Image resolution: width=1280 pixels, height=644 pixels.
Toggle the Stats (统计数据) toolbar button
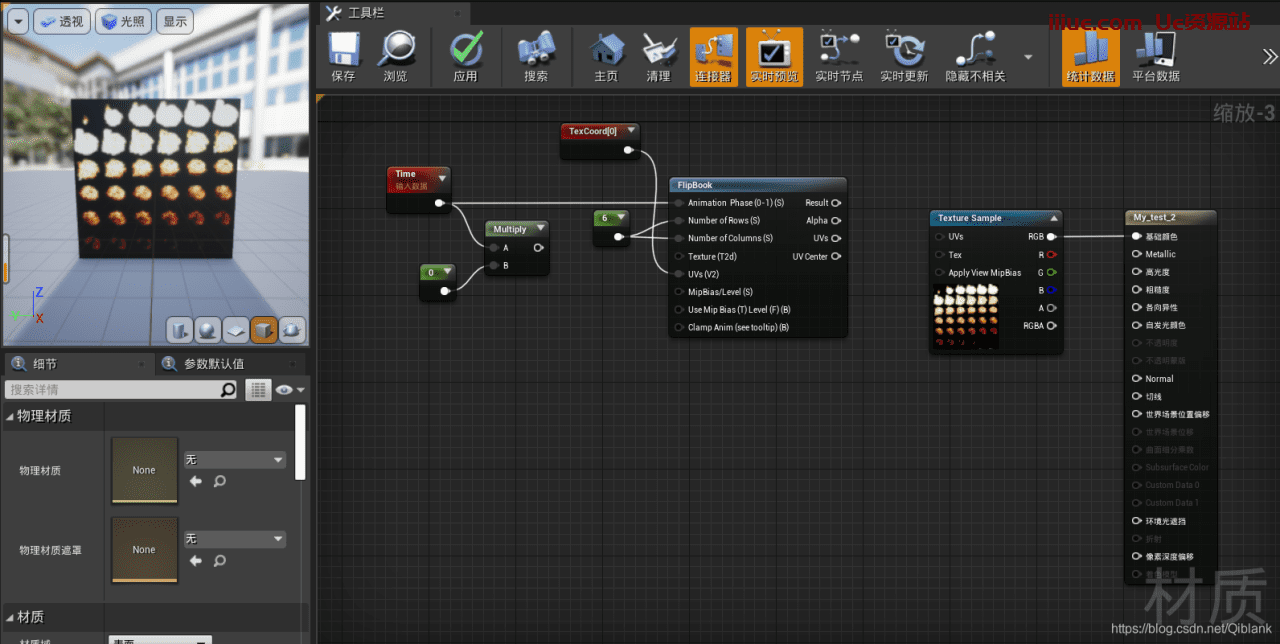(1090, 56)
